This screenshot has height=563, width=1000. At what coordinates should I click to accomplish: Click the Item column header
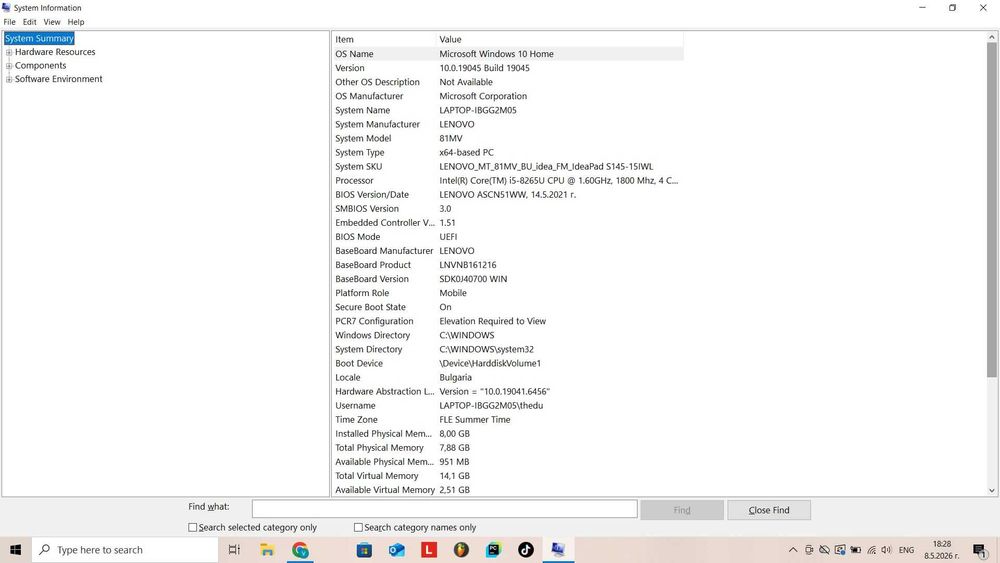[384, 40]
